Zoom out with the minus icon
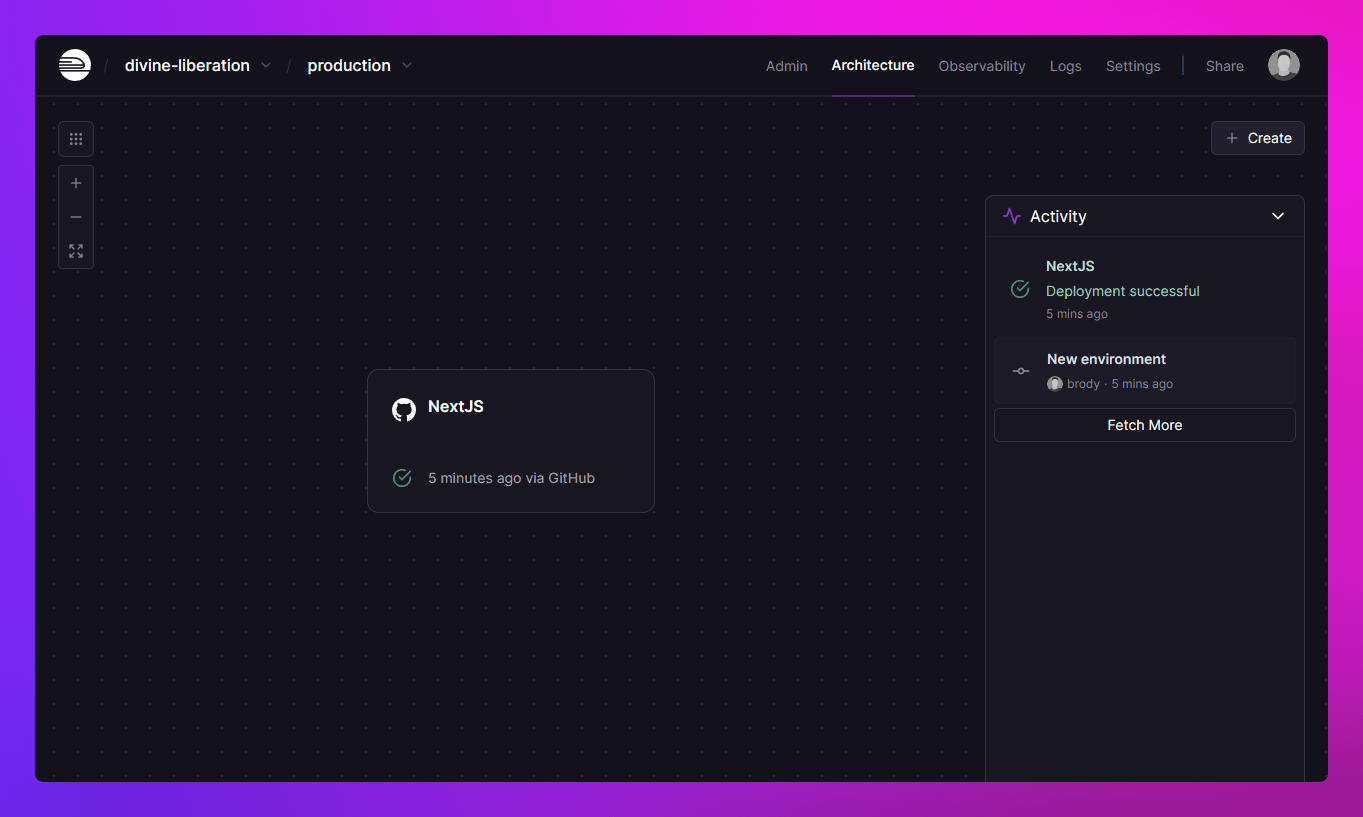Image resolution: width=1363 pixels, height=817 pixels. pos(76,217)
